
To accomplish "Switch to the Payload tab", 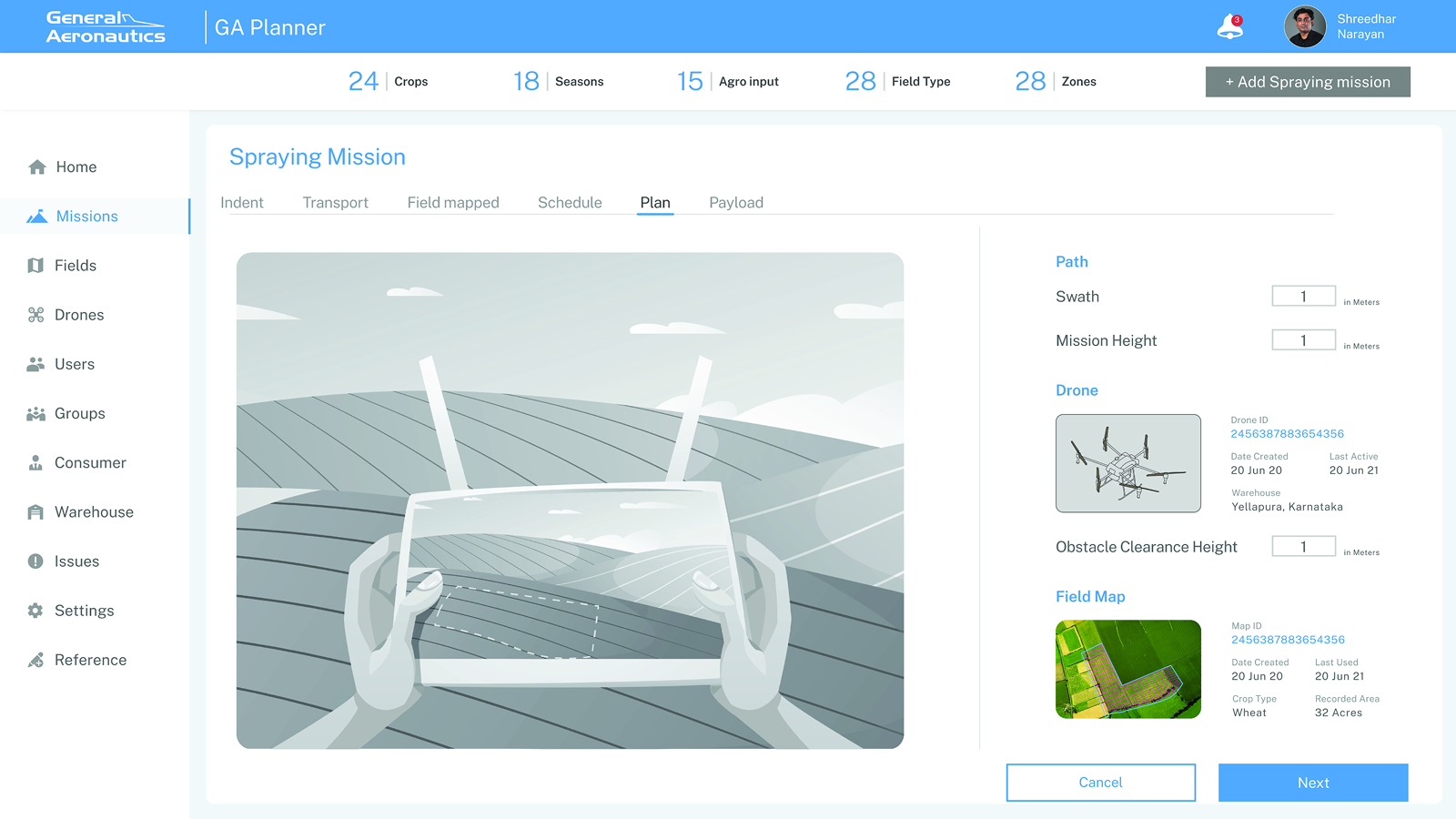I will 735,202.
